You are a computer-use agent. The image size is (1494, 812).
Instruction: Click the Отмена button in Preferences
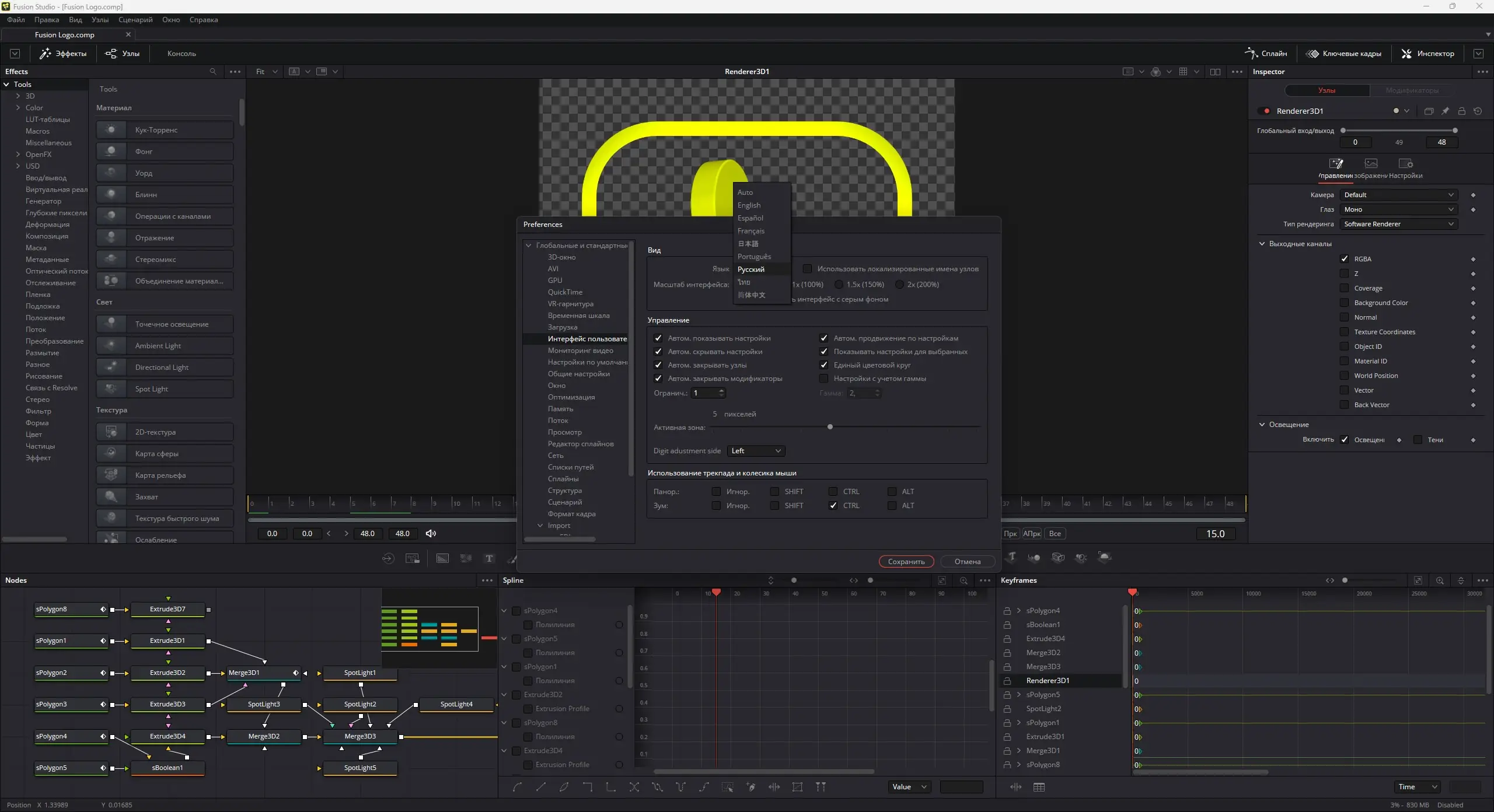coord(967,562)
